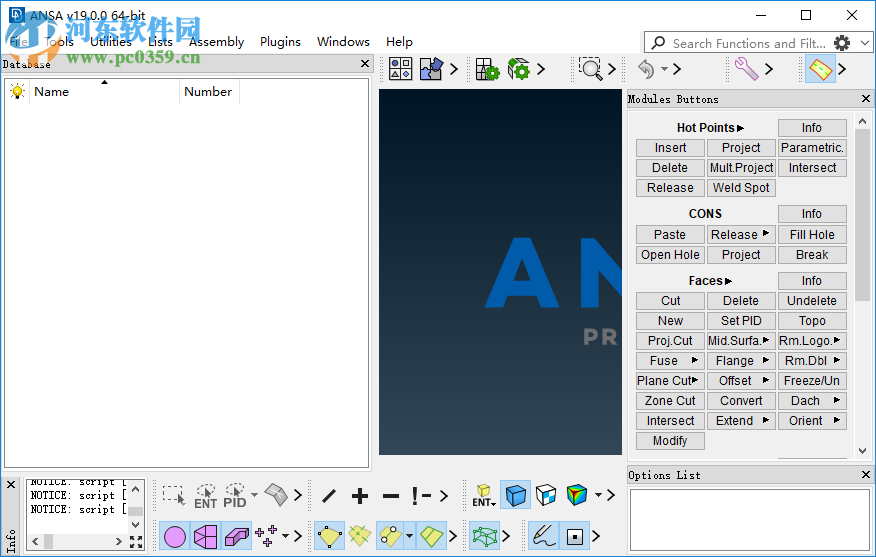Open the dropdown arrow next to Undo

664,69
